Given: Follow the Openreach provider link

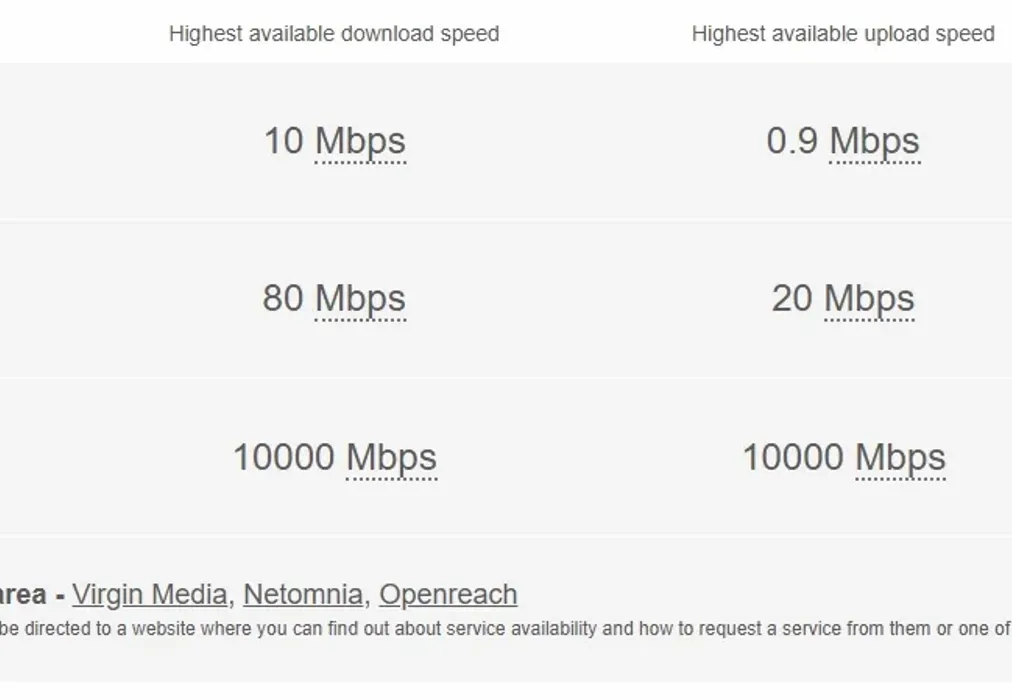Looking at the screenshot, I should pyautogui.click(x=448, y=594).
